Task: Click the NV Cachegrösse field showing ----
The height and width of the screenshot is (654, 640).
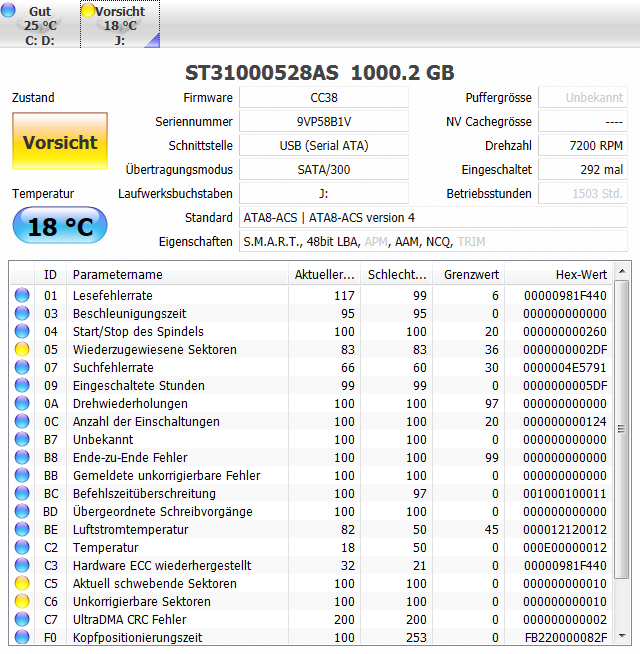Action: tap(583, 122)
